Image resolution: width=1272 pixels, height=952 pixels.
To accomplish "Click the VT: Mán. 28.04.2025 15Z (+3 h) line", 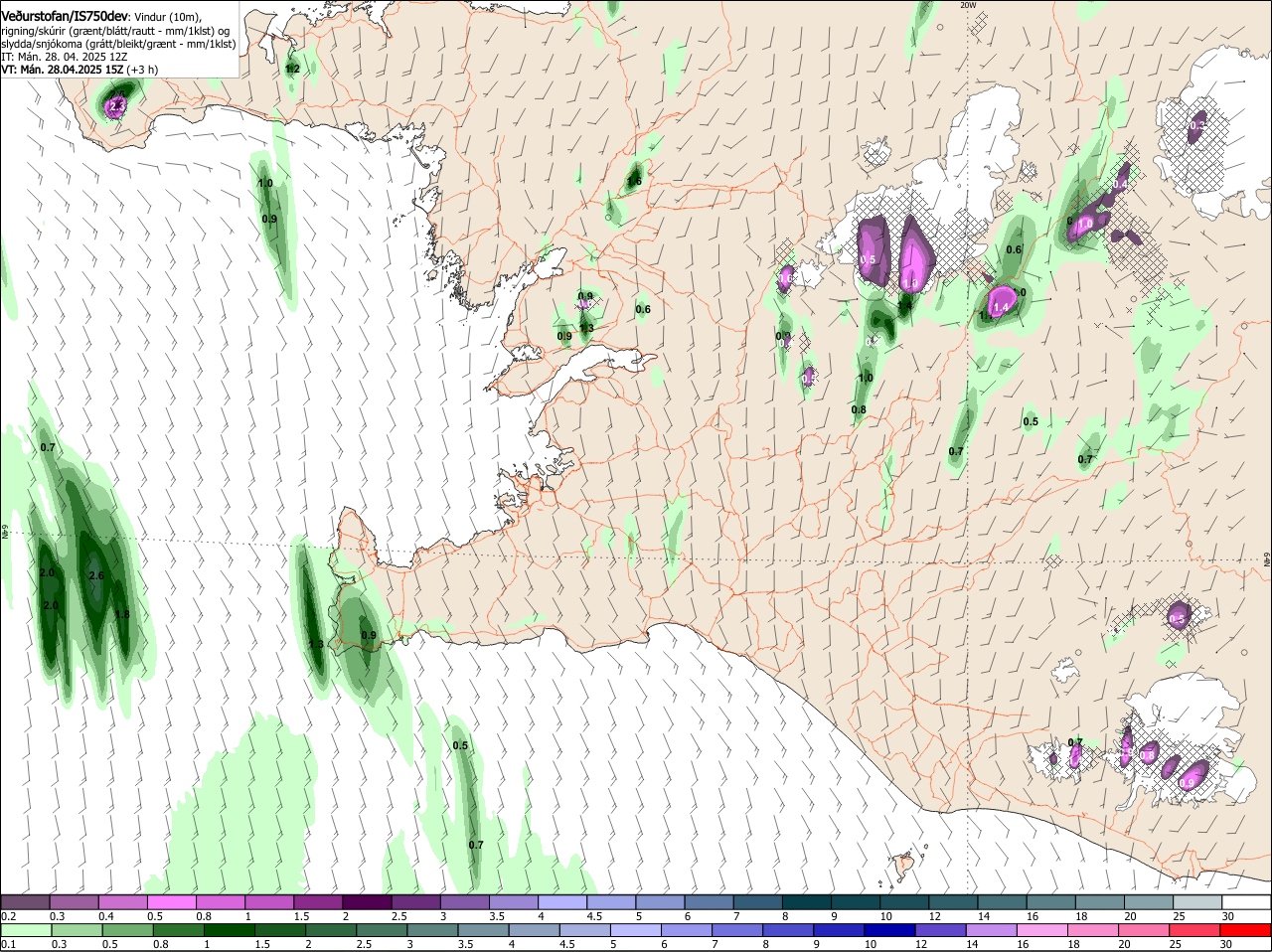I will [x=79, y=70].
